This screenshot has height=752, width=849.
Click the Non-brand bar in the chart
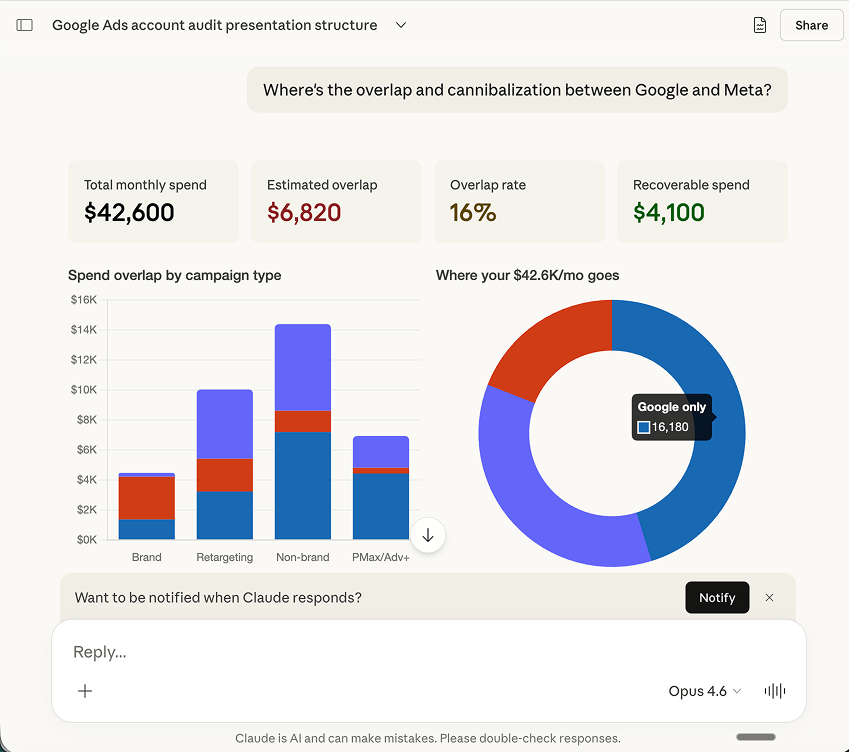302,430
